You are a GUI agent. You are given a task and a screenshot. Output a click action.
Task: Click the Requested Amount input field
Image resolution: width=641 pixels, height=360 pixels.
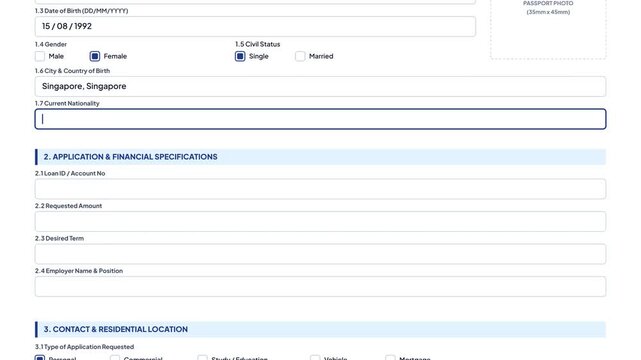tap(320, 221)
